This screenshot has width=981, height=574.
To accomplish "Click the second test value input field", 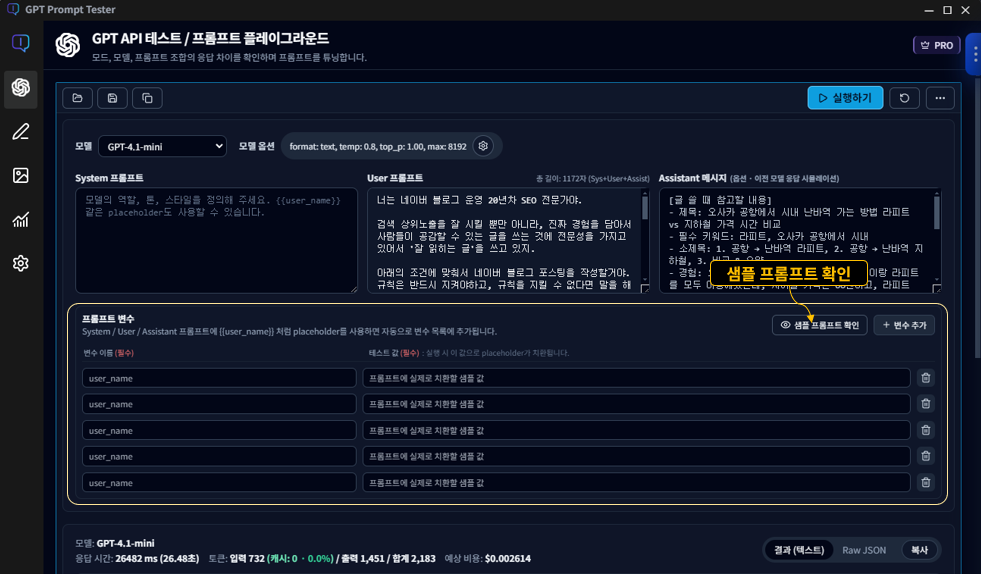I will (x=636, y=404).
